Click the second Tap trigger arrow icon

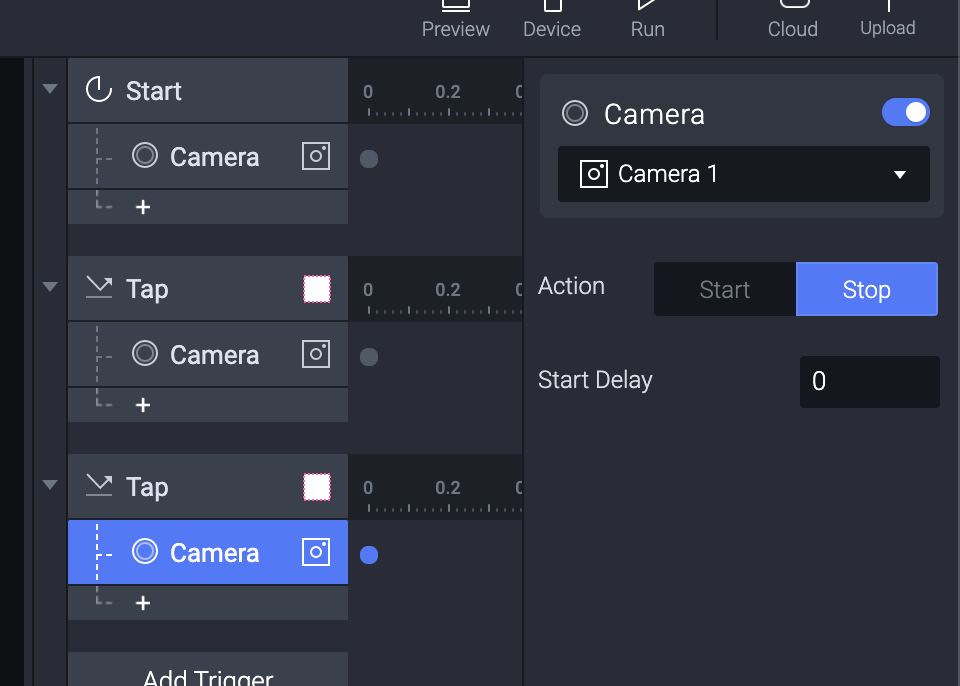(98, 487)
